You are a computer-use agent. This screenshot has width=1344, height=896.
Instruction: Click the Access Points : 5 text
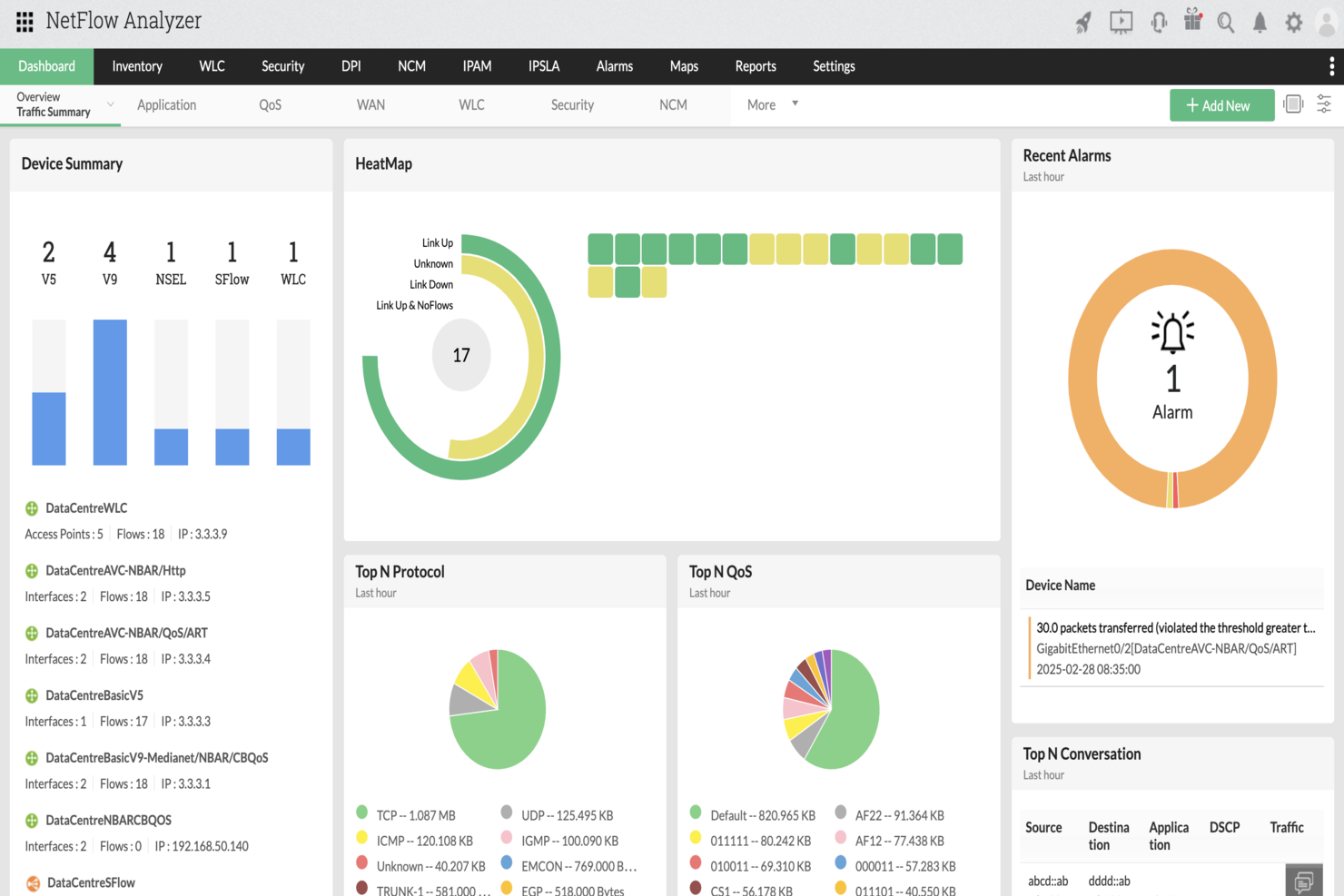point(64,535)
